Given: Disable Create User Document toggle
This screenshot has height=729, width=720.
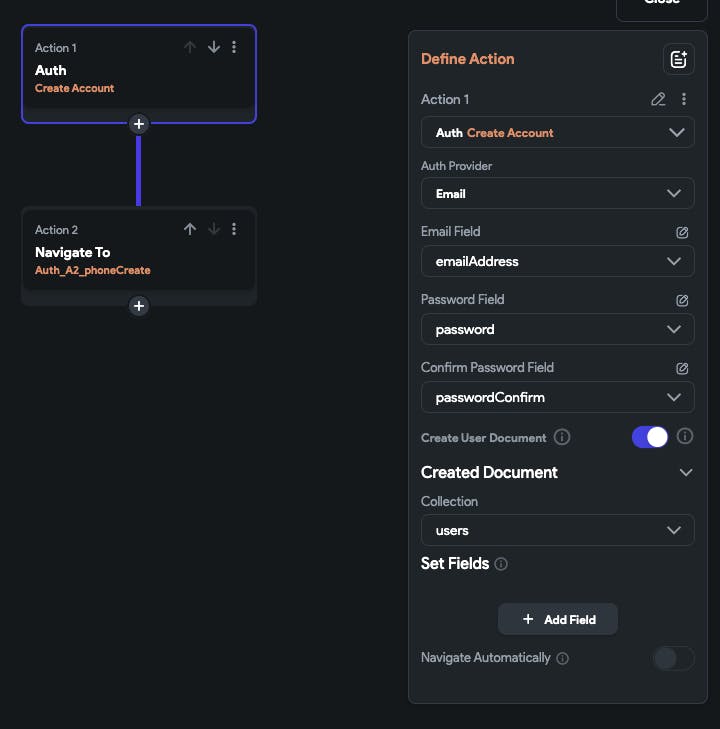Looking at the screenshot, I should coord(650,437).
